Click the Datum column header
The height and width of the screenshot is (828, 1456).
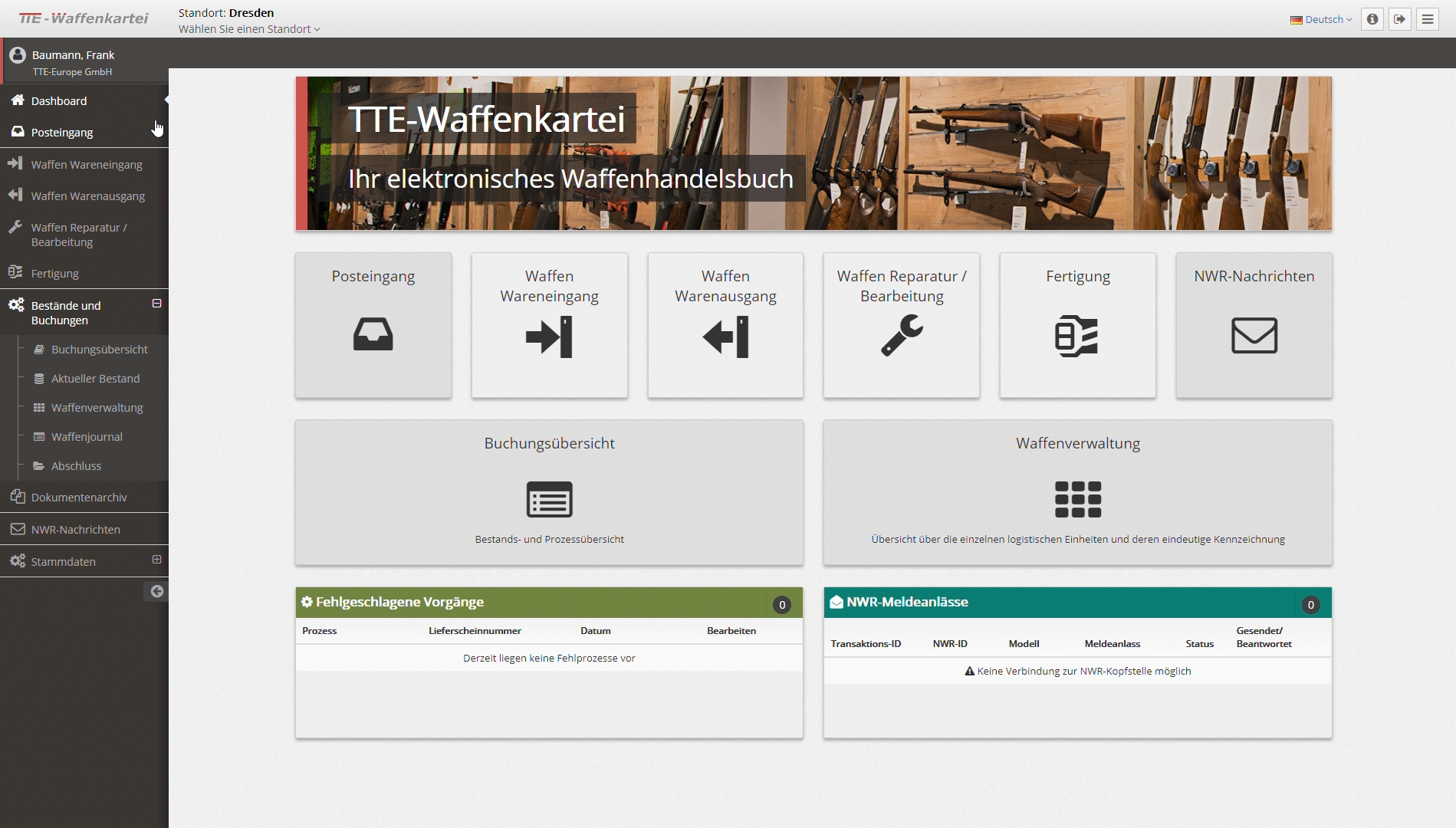coord(596,631)
